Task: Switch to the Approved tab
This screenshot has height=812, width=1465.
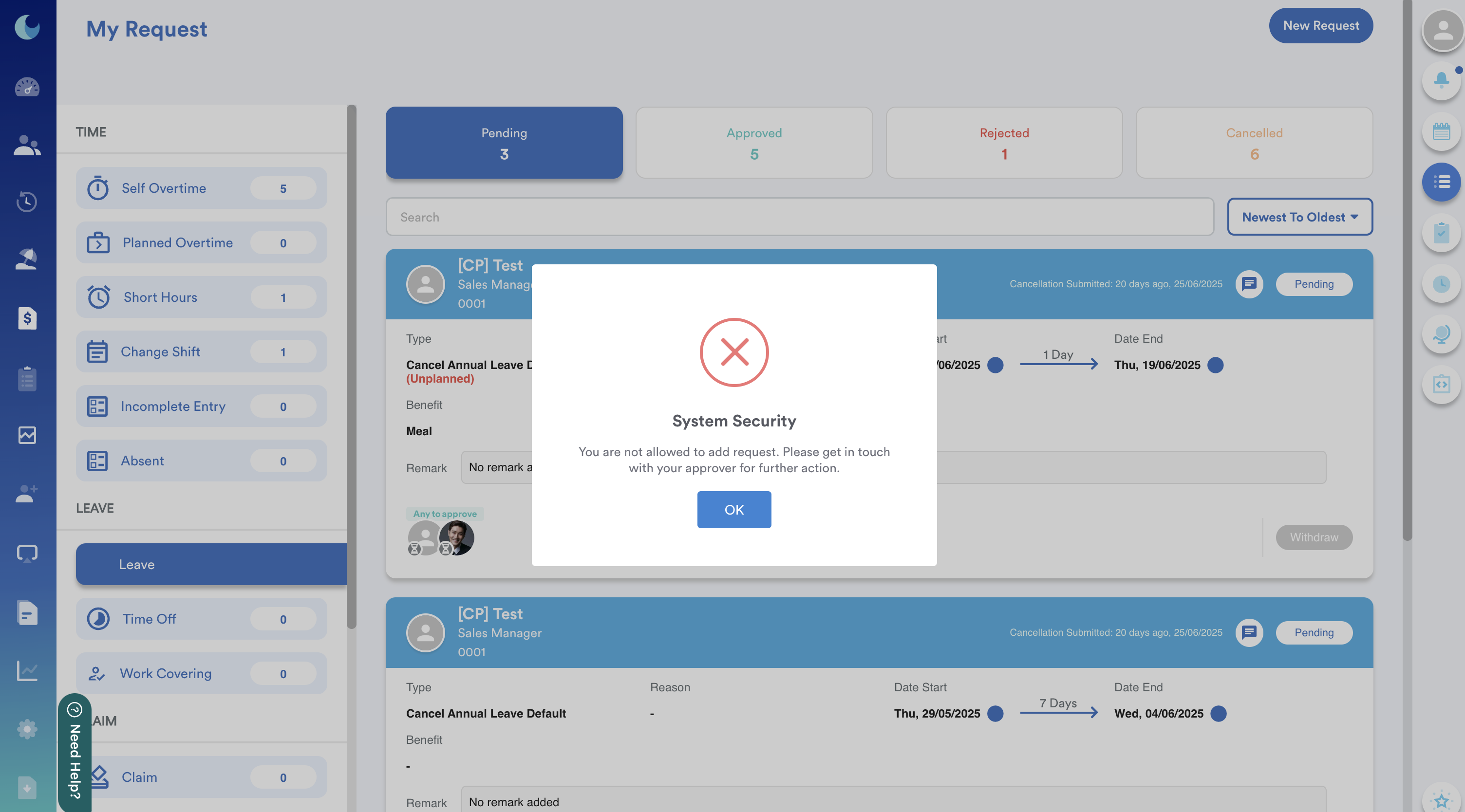Action: coord(753,143)
